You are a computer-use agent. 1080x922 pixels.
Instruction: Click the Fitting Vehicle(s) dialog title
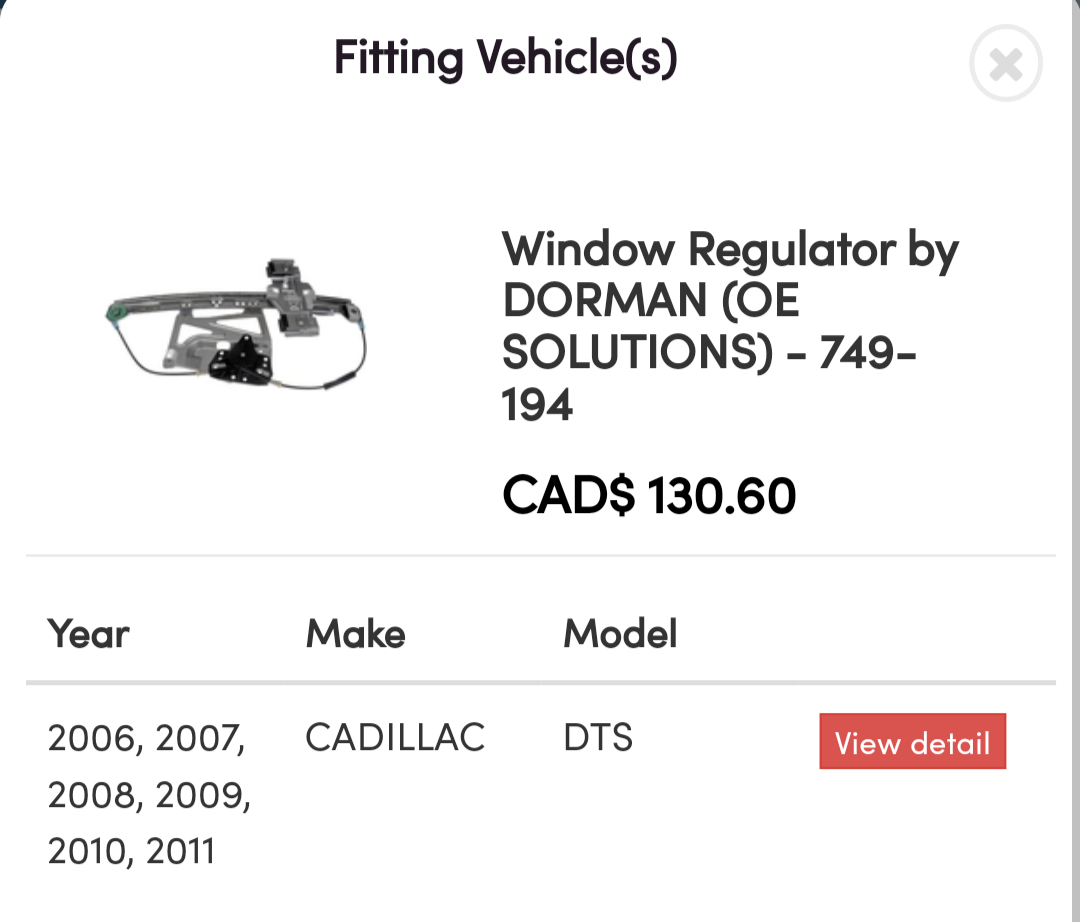pos(505,58)
